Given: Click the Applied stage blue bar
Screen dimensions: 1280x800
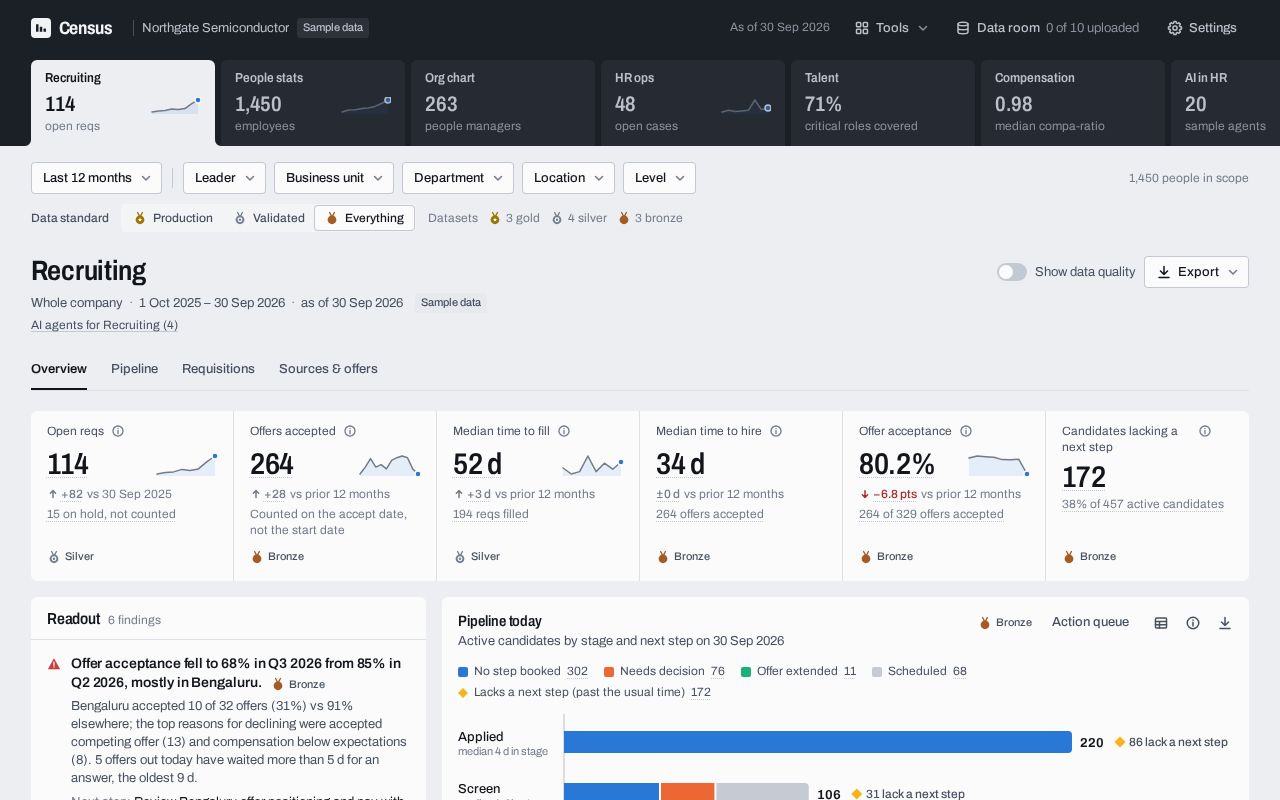Looking at the screenshot, I should [x=818, y=742].
